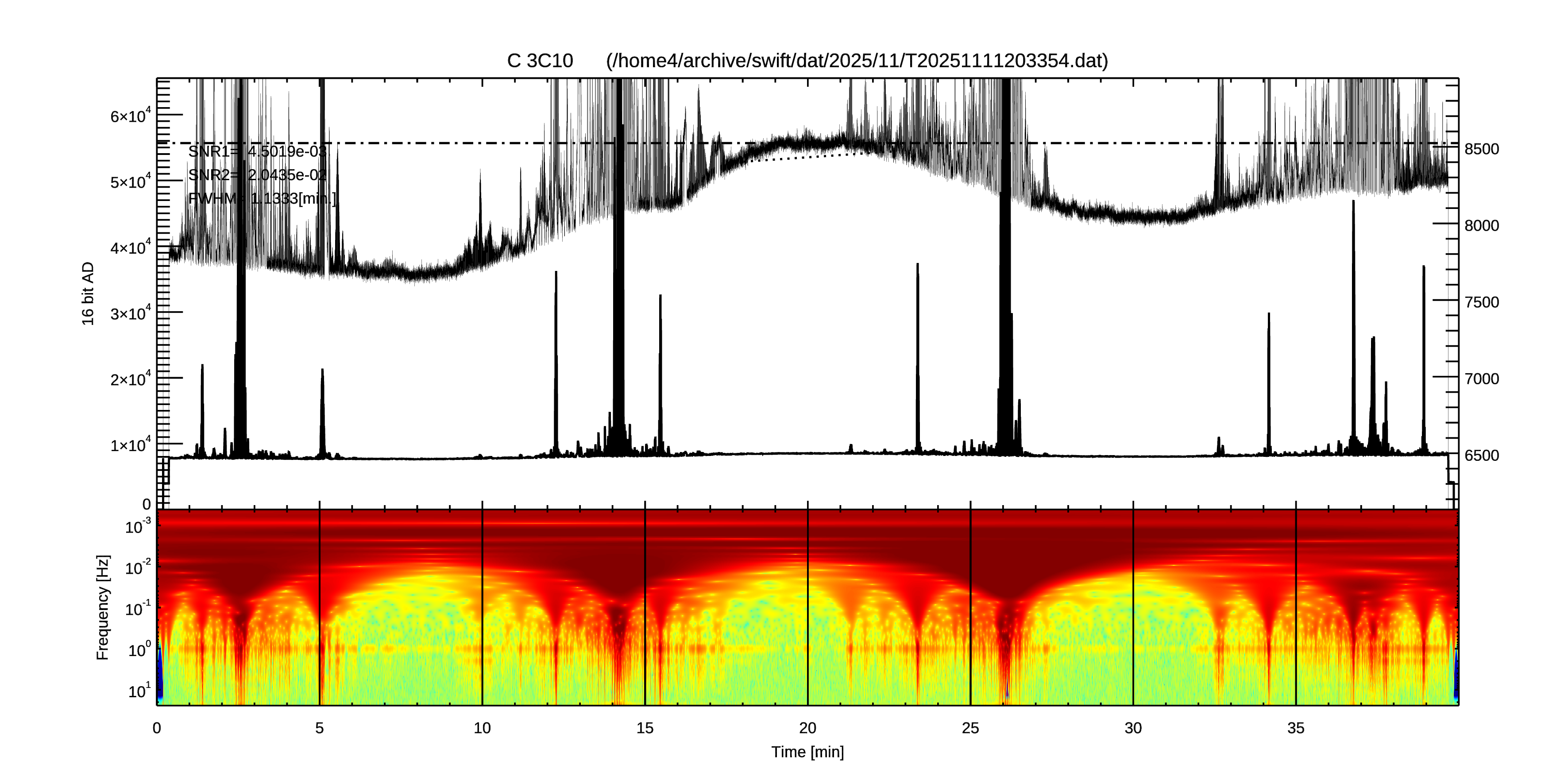Click the 'Time [min]' x-axis label
The image size is (1568, 784).
807,753
